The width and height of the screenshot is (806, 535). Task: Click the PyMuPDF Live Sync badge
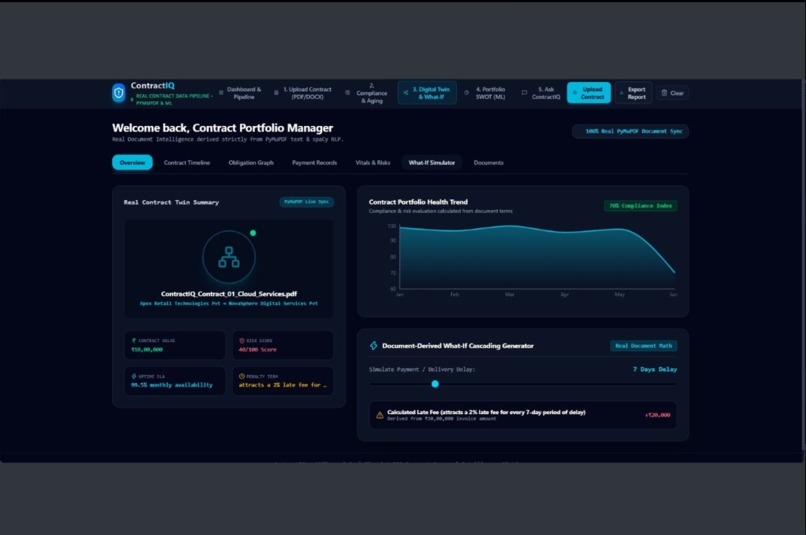click(x=306, y=202)
